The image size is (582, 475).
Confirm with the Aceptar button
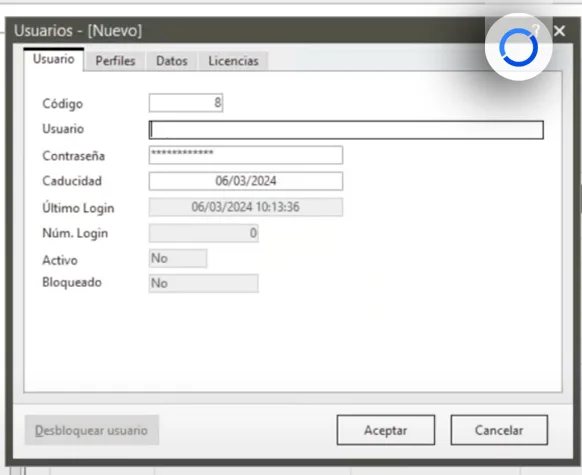click(386, 430)
